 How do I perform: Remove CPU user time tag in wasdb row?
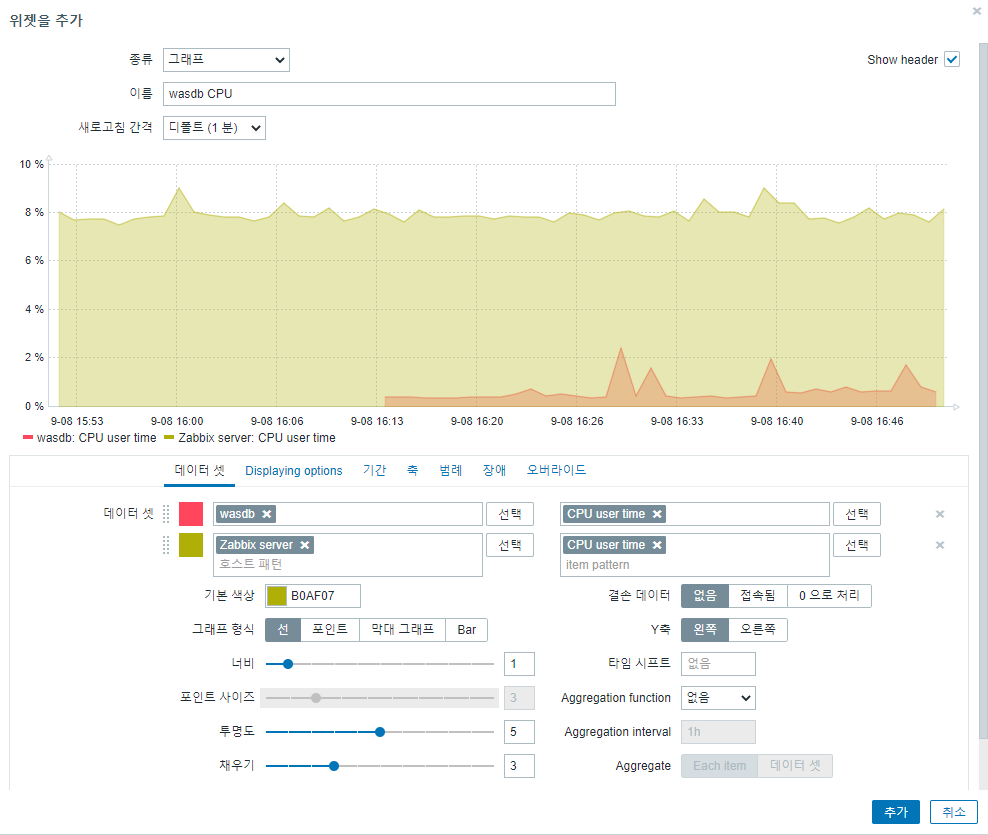point(657,514)
